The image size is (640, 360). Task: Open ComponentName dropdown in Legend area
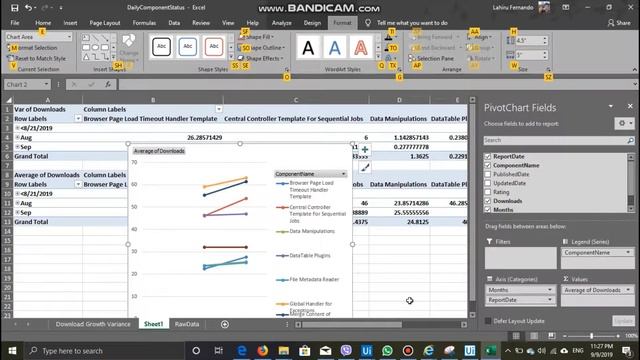point(628,253)
